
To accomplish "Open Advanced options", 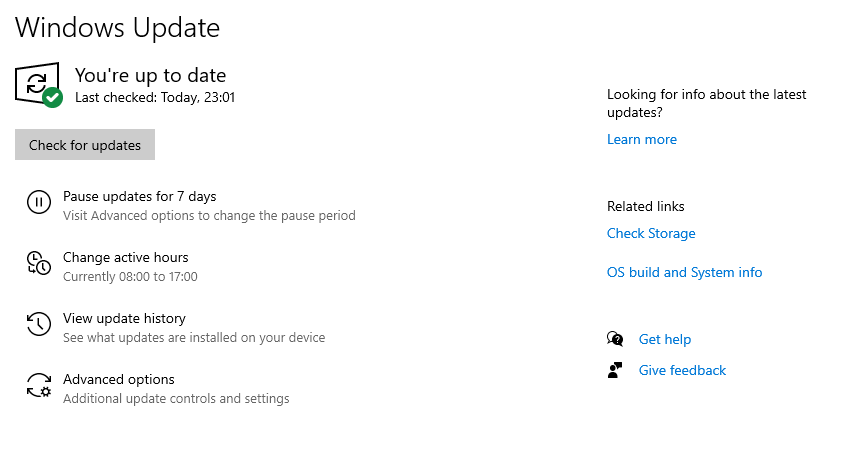I will tap(119, 379).
